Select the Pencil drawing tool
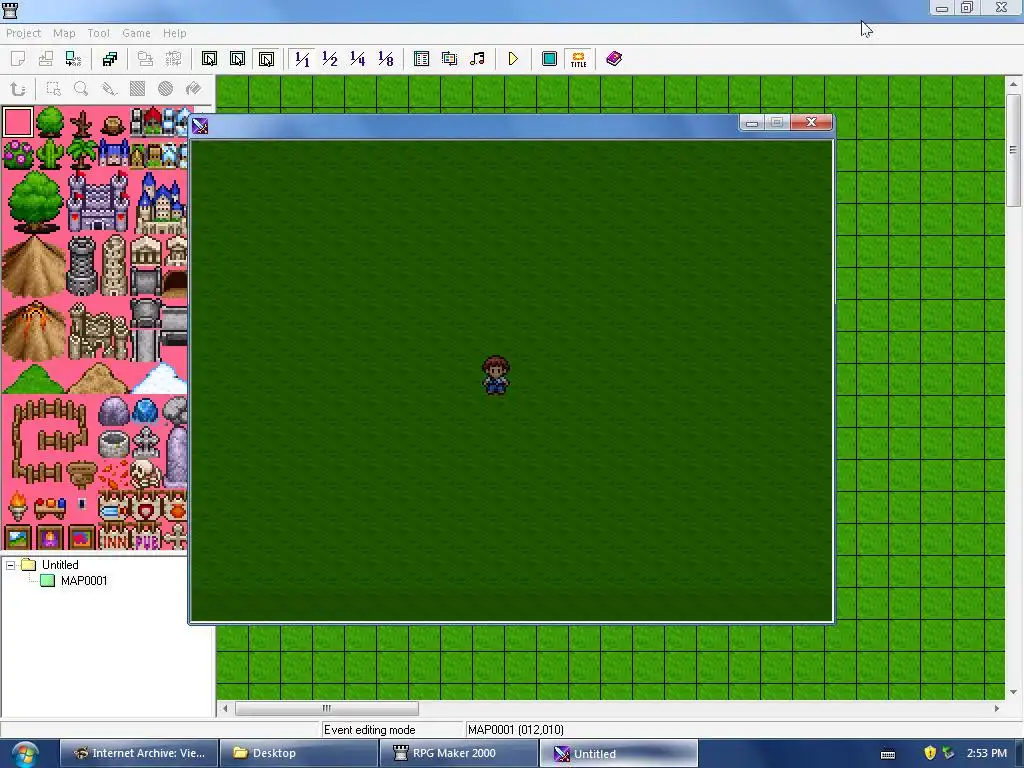The image size is (1024, 768). click(109, 89)
